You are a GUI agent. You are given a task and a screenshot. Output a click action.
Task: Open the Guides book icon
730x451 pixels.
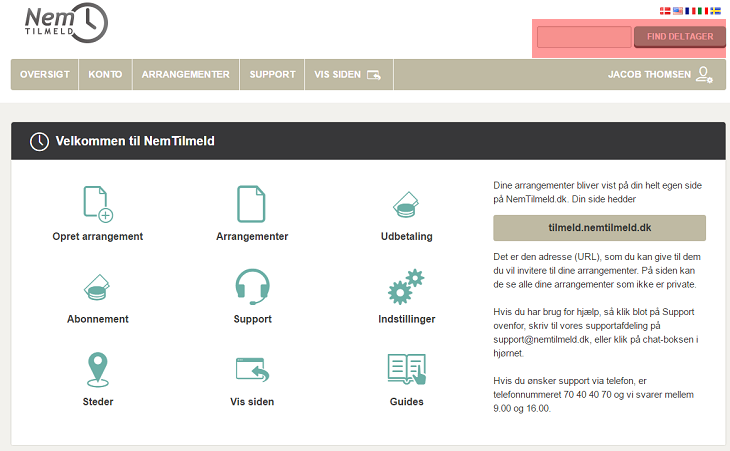407,369
